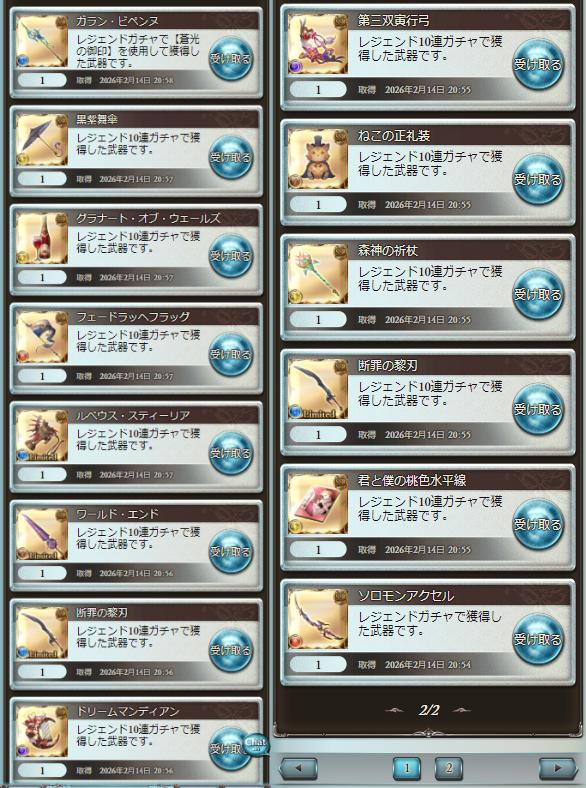Screen dimensions: 586x788
Task: Select the wine bottle weapon thumbnail
Action: point(42,238)
